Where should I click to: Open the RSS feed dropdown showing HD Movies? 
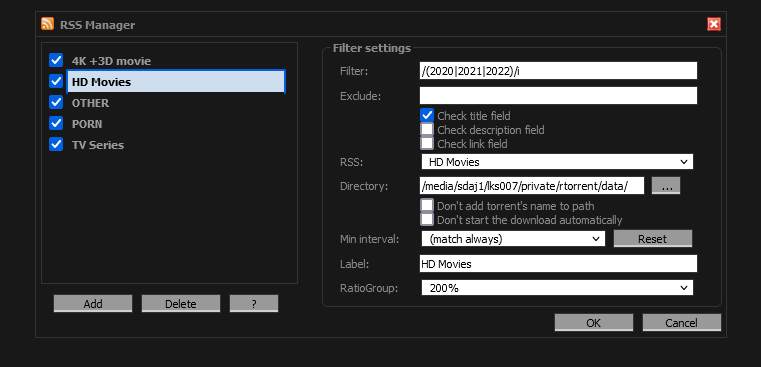(x=557, y=162)
